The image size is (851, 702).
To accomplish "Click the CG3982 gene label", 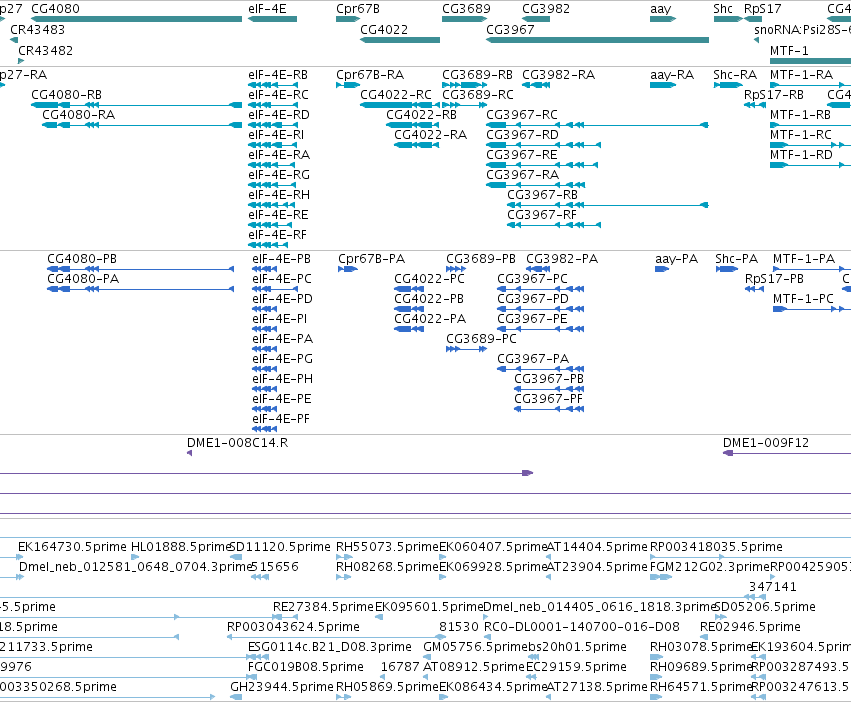I will 546,9.
